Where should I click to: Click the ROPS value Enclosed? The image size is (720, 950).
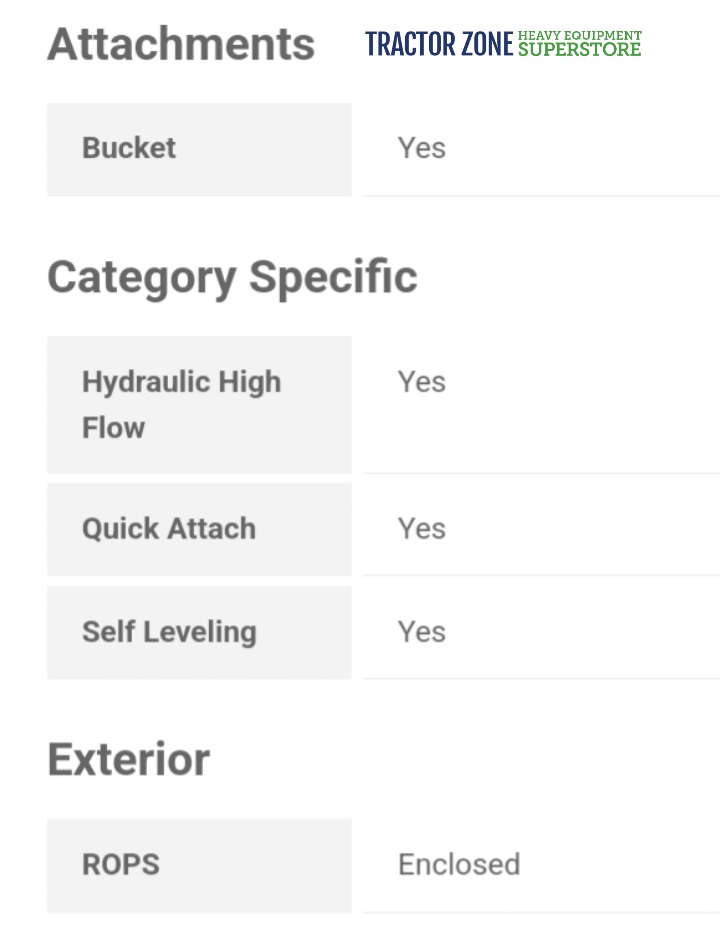point(459,865)
